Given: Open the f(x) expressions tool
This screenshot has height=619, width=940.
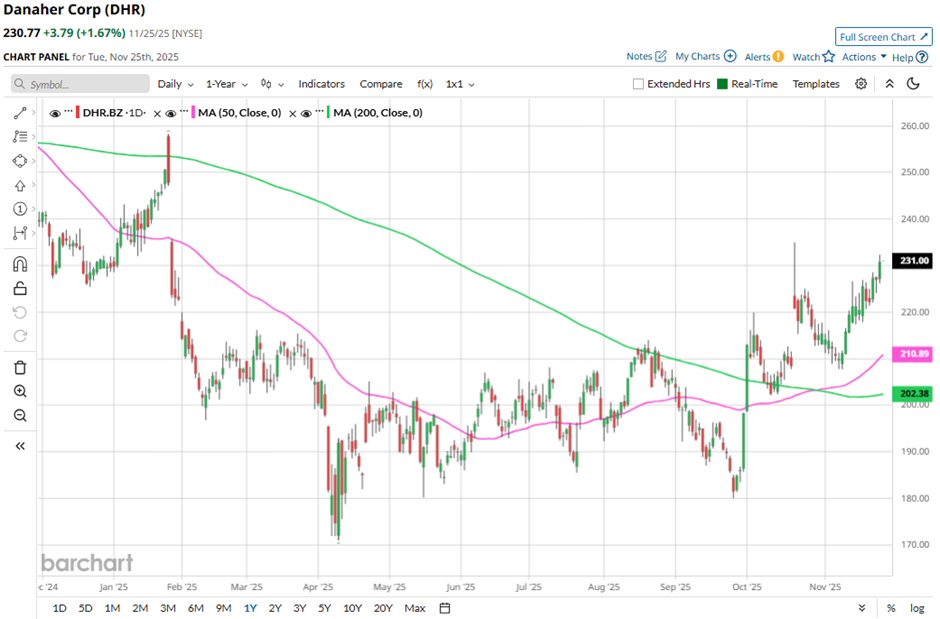Looking at the screenshot, I should [425, 84].
